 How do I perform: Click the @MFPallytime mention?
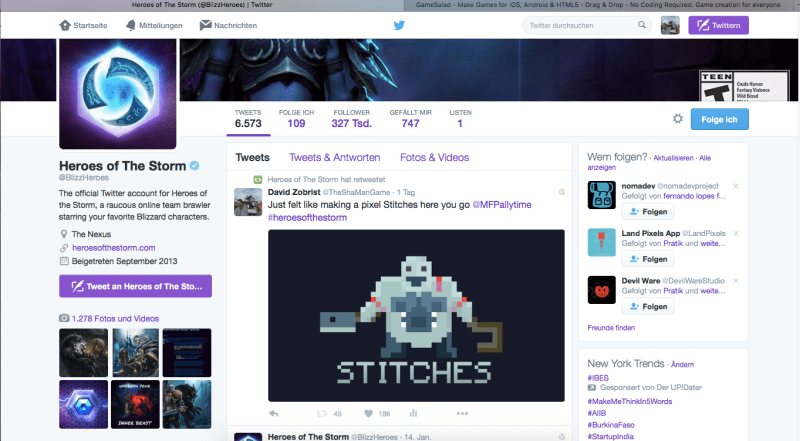[502, 204]
